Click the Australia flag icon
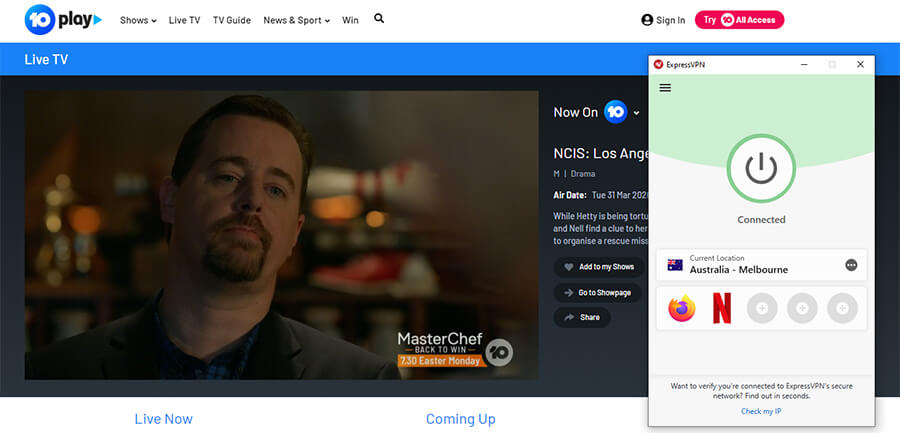This screenshot has height=433, width=900. pos(675,265)
